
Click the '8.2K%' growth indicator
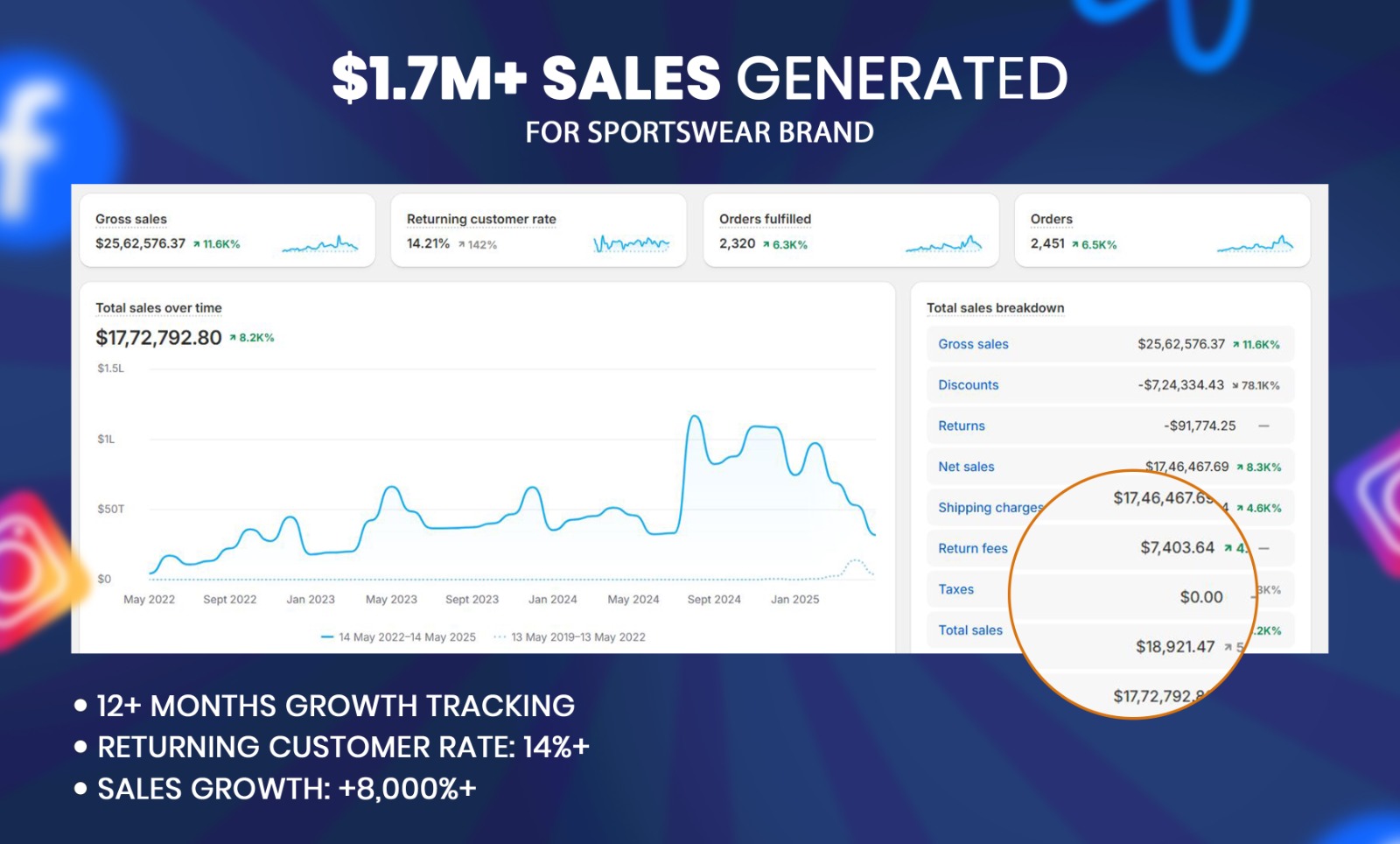click(x=252, y=338)
